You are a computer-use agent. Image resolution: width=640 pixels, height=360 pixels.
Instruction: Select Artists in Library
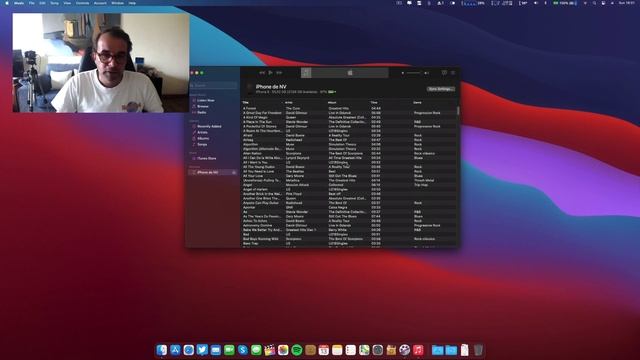click(x=202, y=132)
